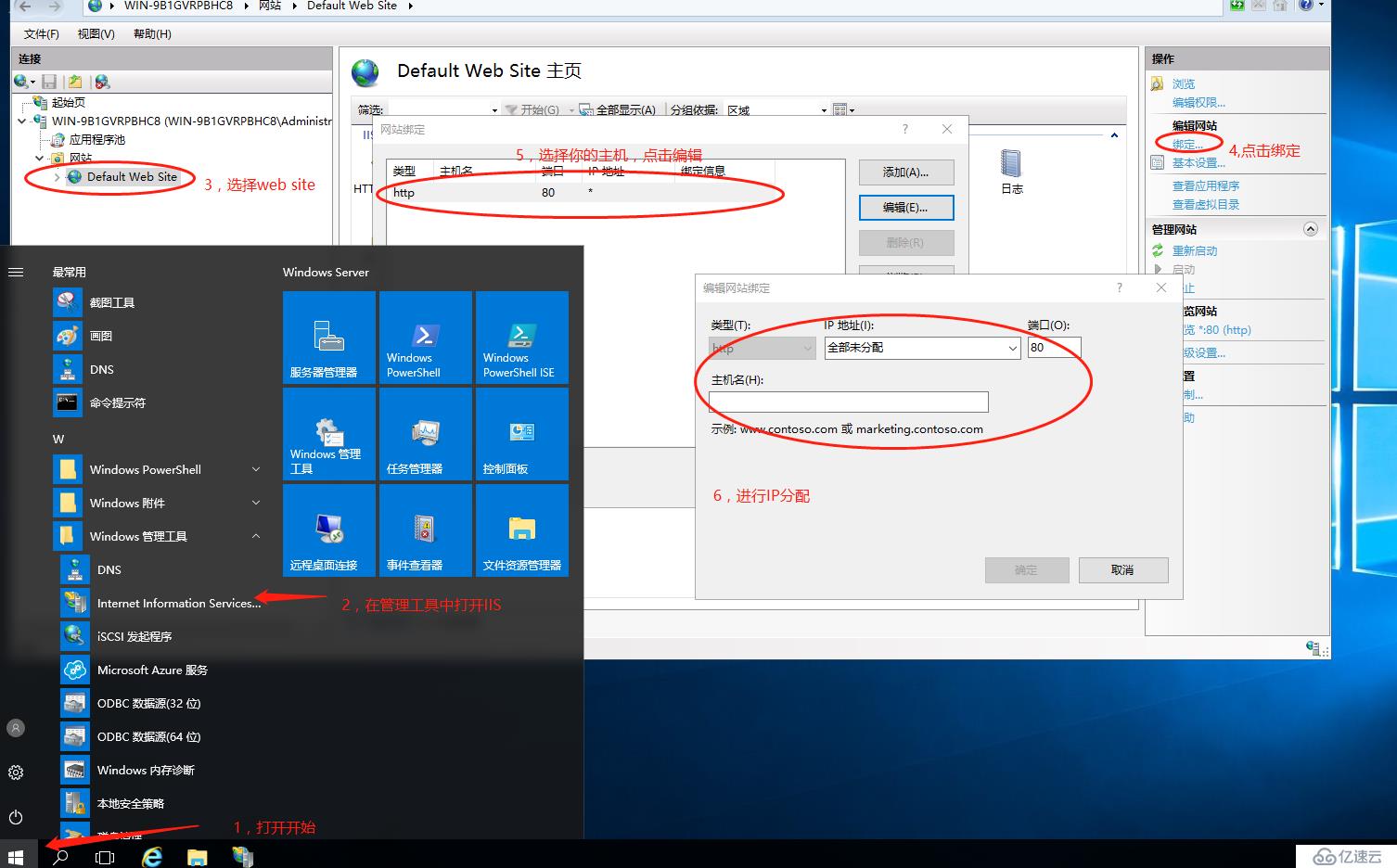Click the 日志 feature icon

click(1011, 172)
